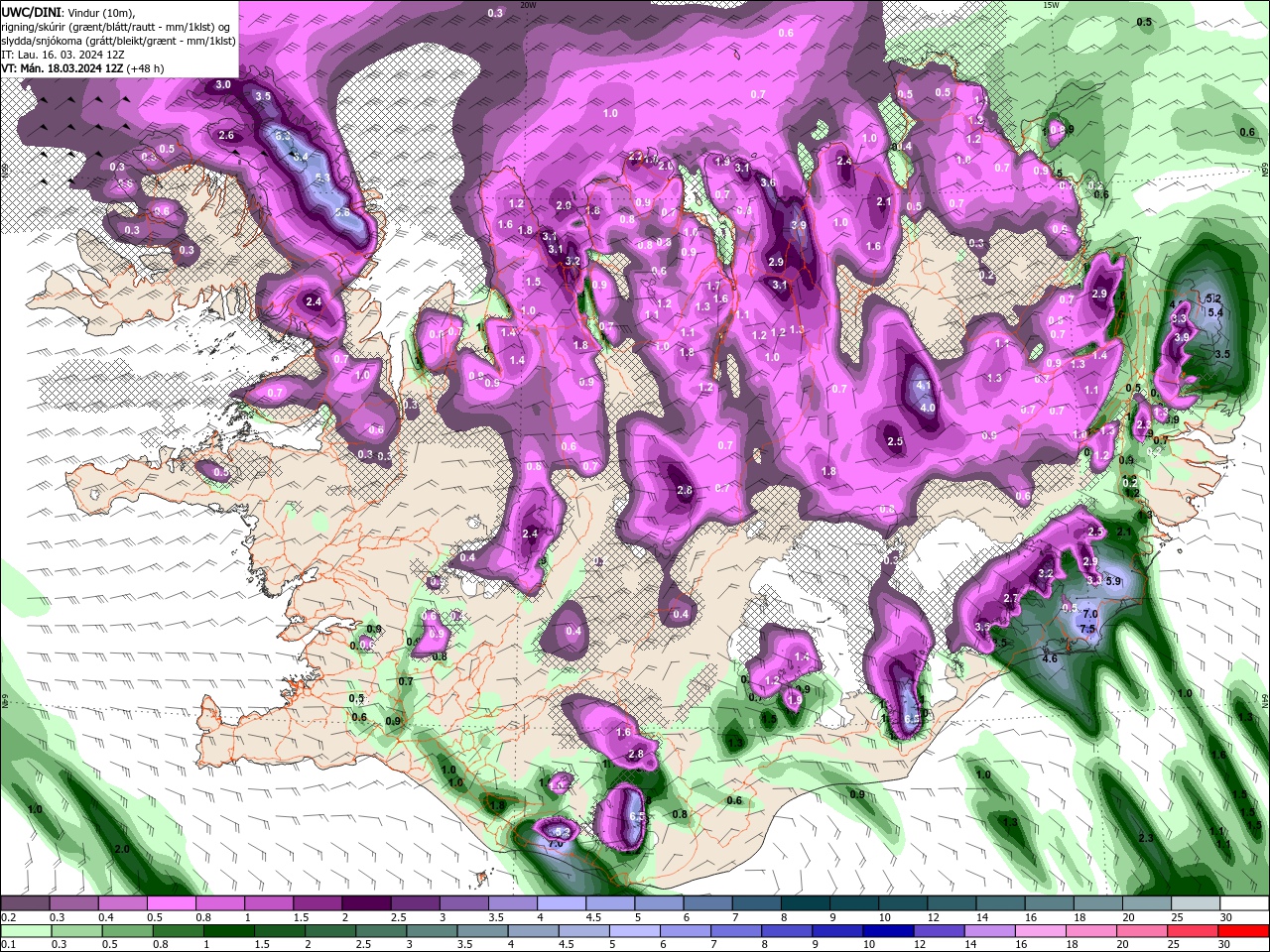Click the '20W' longitude label
The image size is (1270, 952).
528,5
